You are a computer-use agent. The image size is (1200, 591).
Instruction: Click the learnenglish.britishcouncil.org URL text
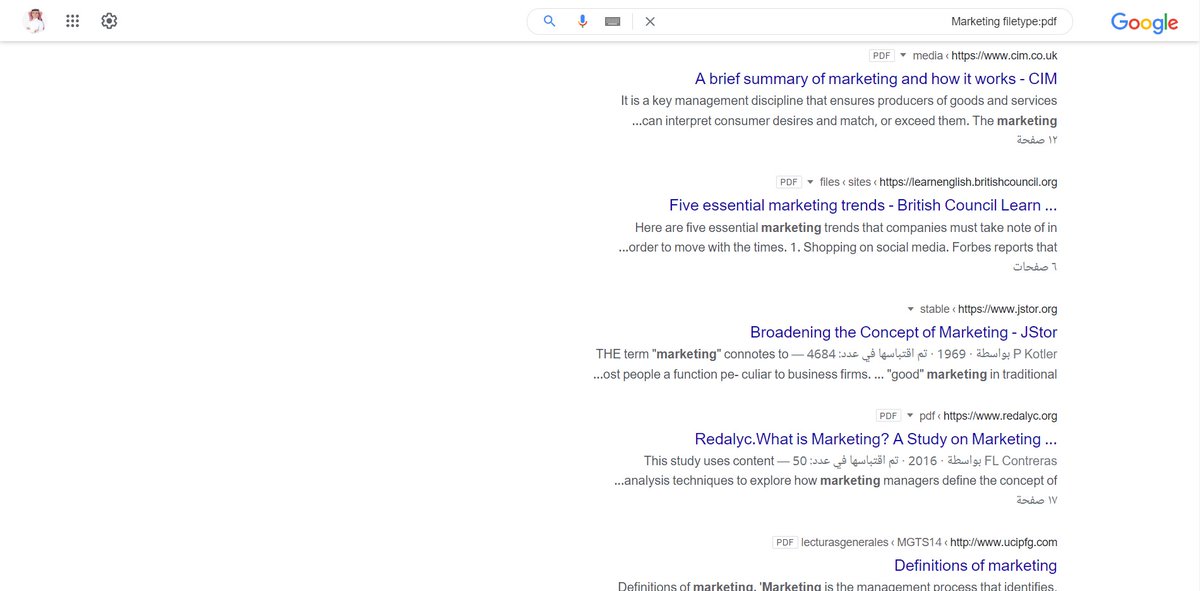[x=968, y=182]
